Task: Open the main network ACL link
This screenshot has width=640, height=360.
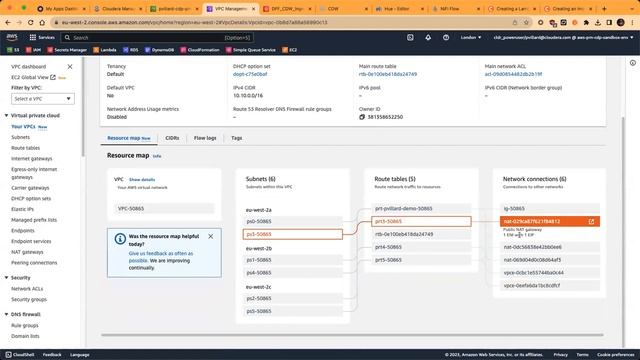Action: click(513, 74)
